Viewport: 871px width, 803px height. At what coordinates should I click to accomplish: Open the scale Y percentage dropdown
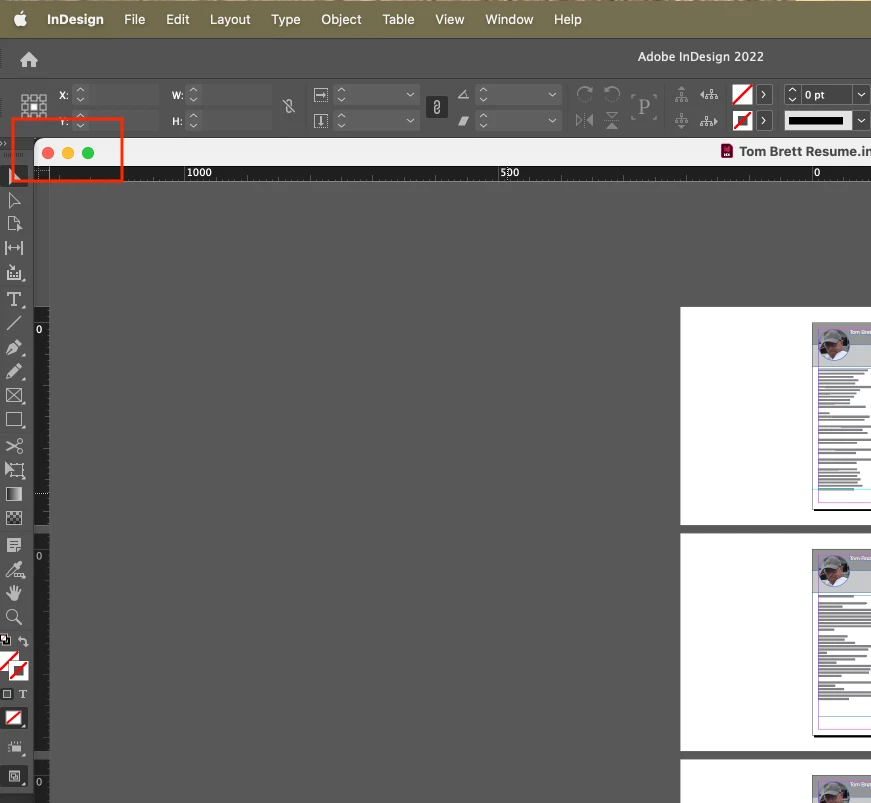[410, 121]
